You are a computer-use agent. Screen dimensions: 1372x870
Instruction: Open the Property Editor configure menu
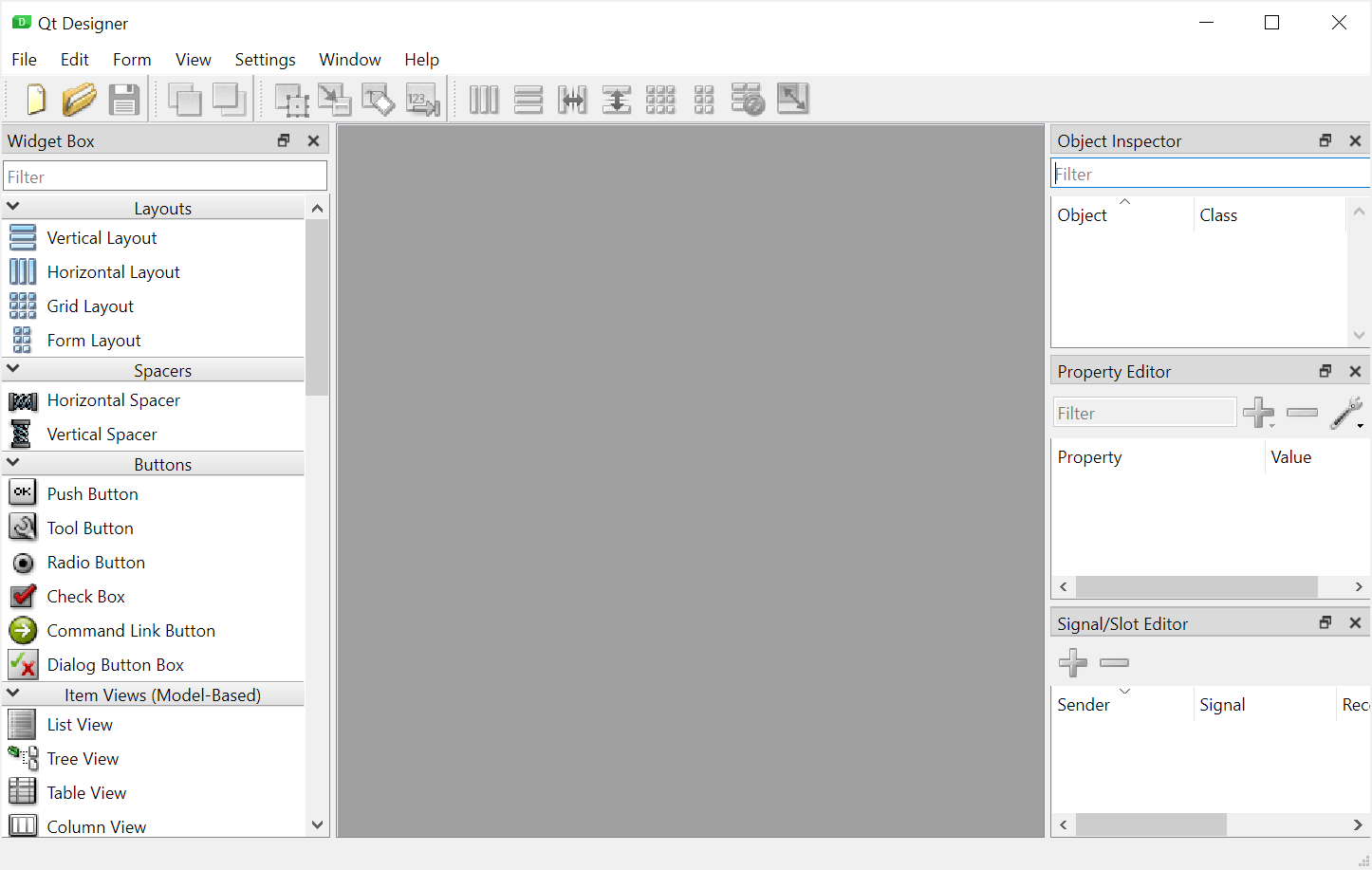pos(1346,413)
